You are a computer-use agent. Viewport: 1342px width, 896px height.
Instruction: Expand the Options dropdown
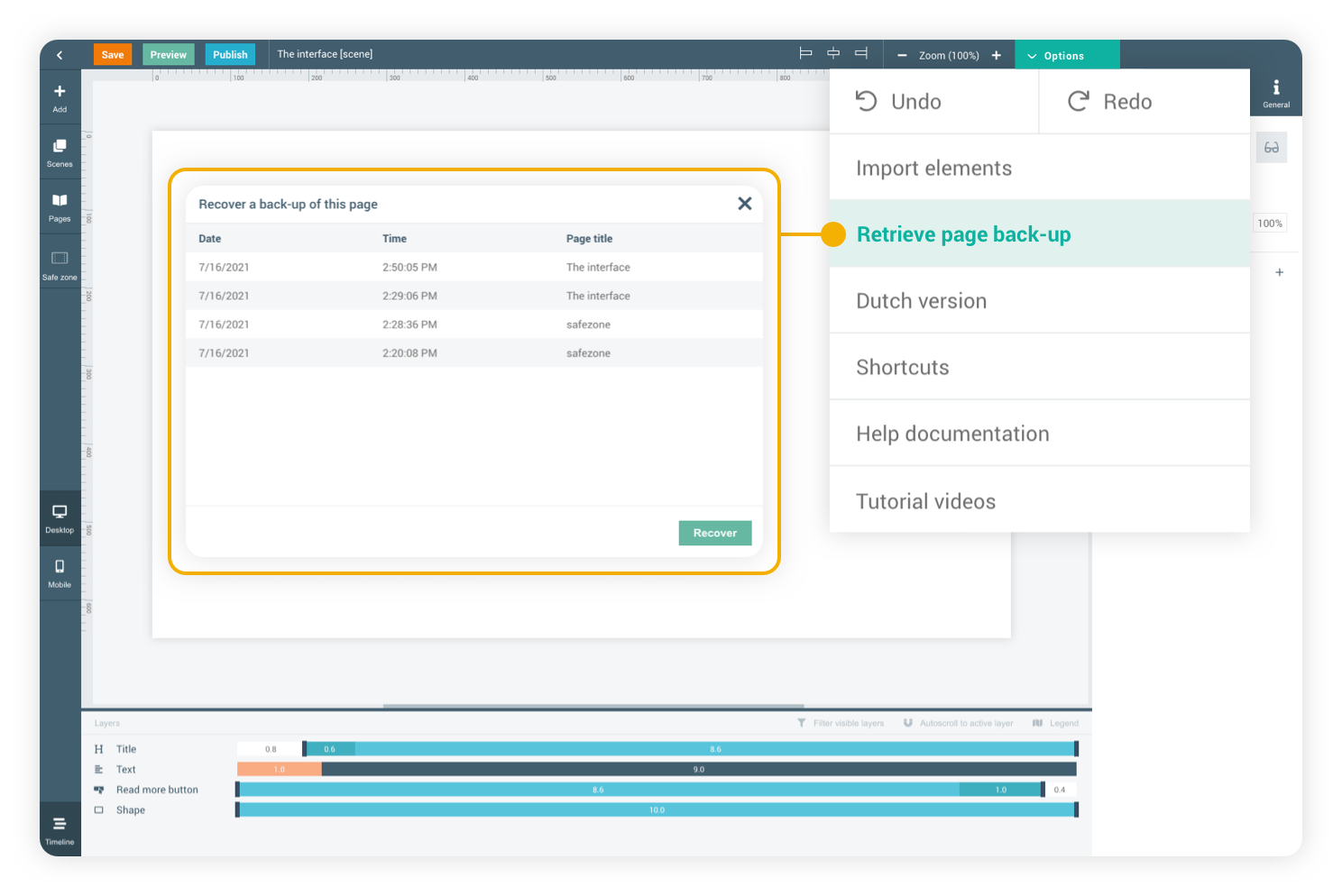click(x=1066, y=55)
